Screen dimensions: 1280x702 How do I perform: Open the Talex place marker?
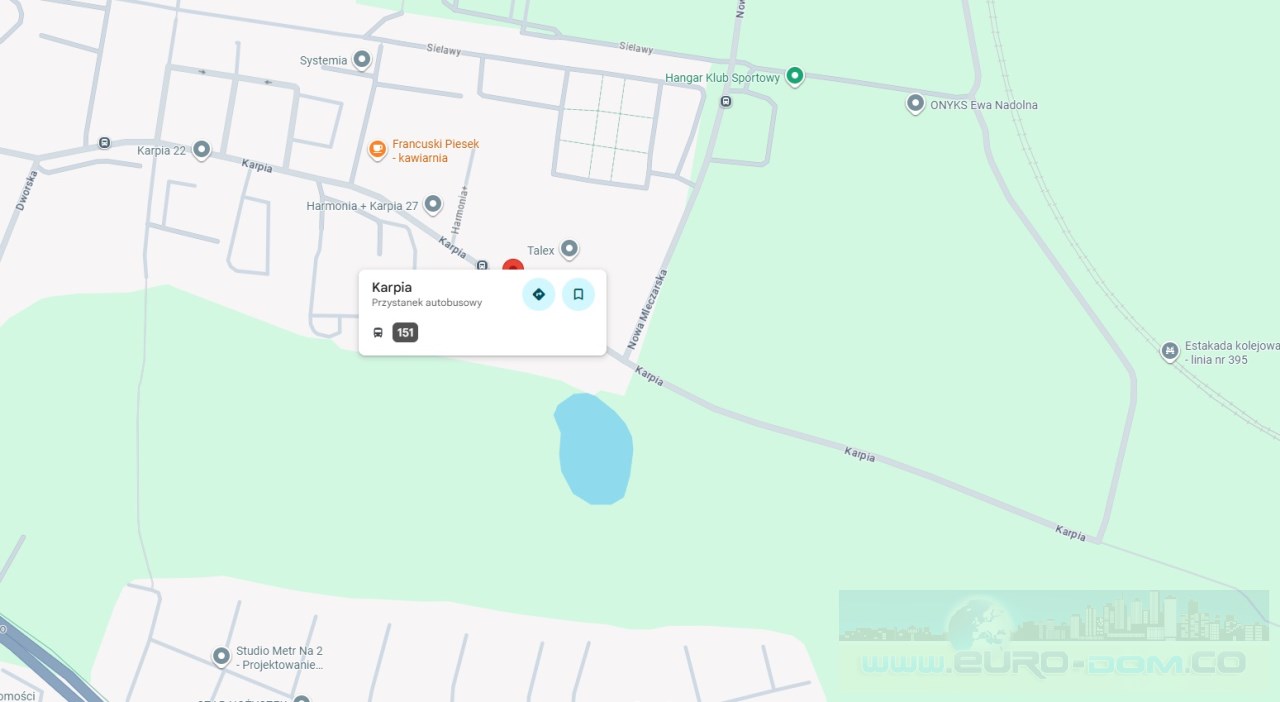click(x=569, y=249)
